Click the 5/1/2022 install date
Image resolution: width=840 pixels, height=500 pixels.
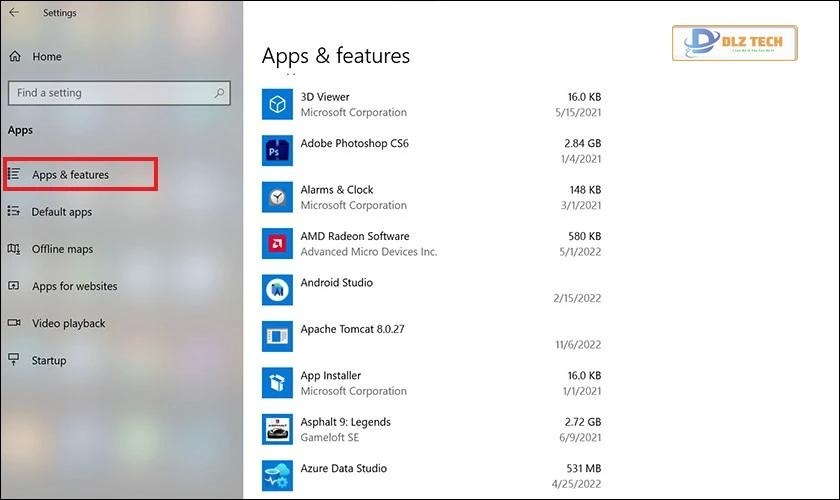(x=580, y=252)
